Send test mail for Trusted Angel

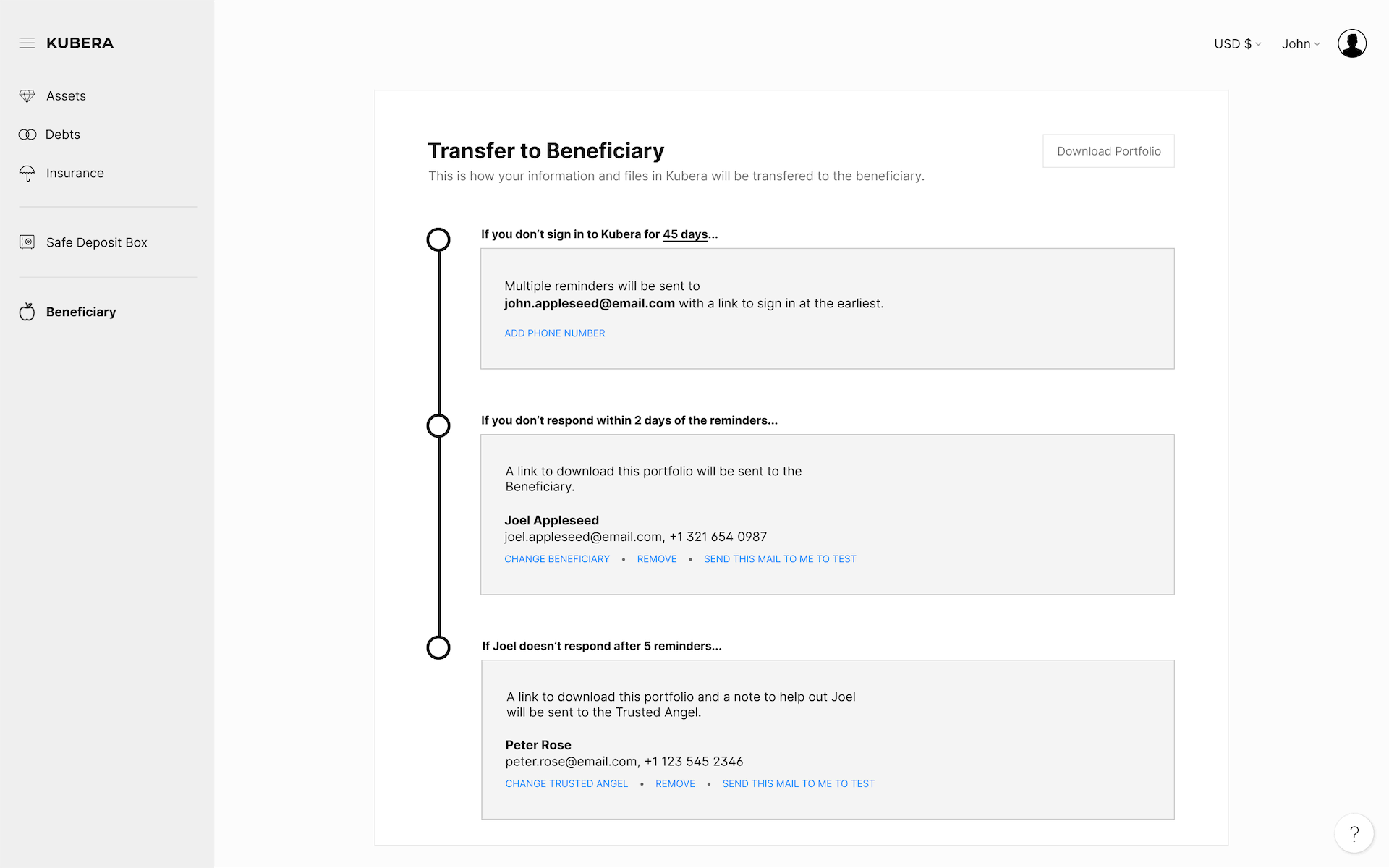[798, 784]
